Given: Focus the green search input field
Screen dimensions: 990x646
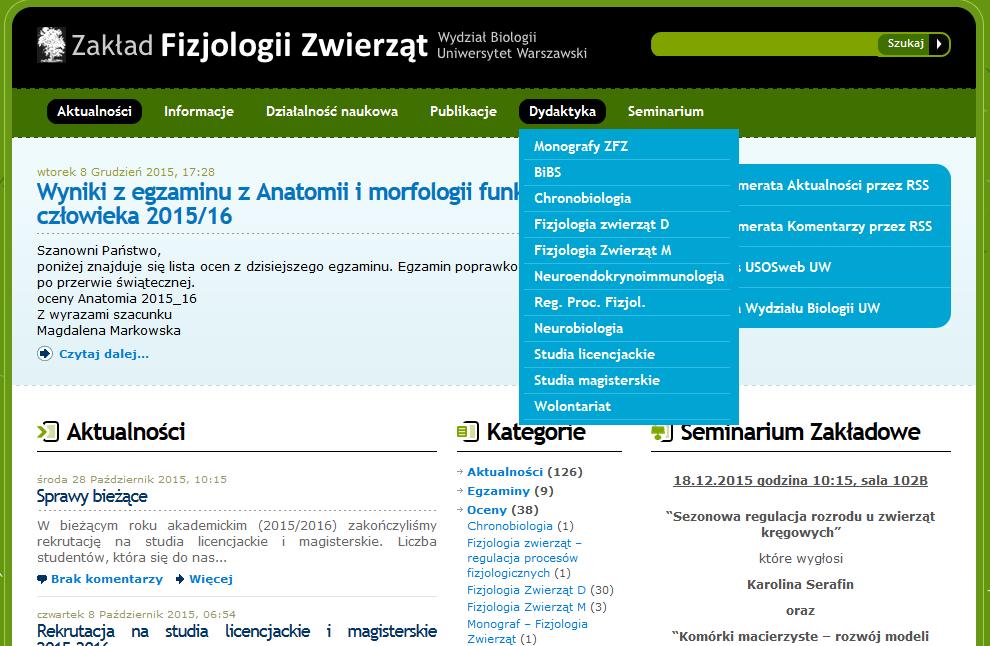Looking at the screenshot, I should pyautogui.click(x=765, y=44).
